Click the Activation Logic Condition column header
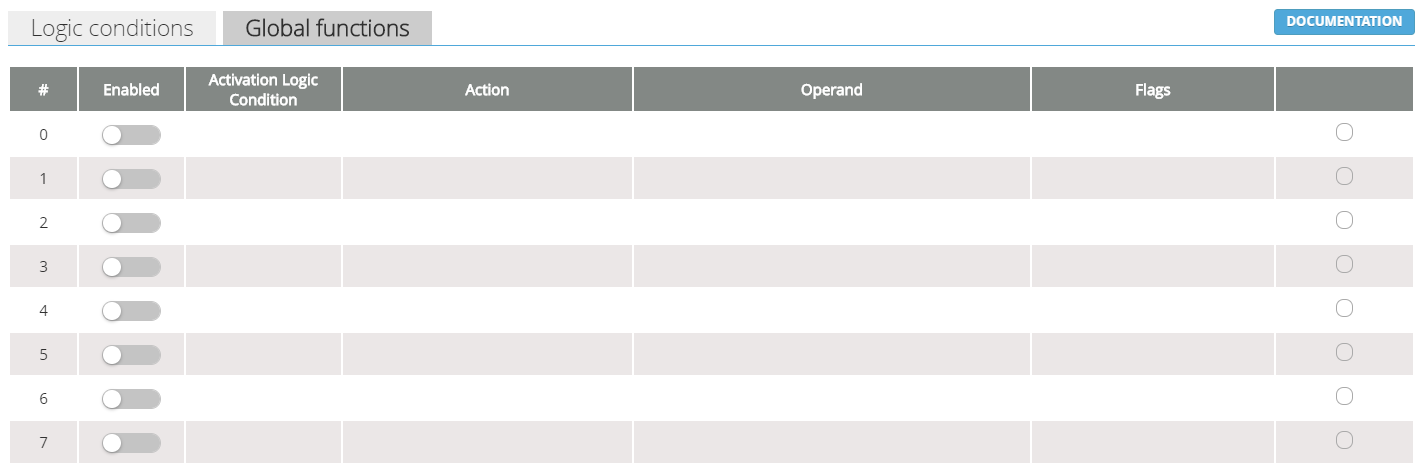Image resolution: width=1421 pixels, height=470 pixels. (263, 89)
